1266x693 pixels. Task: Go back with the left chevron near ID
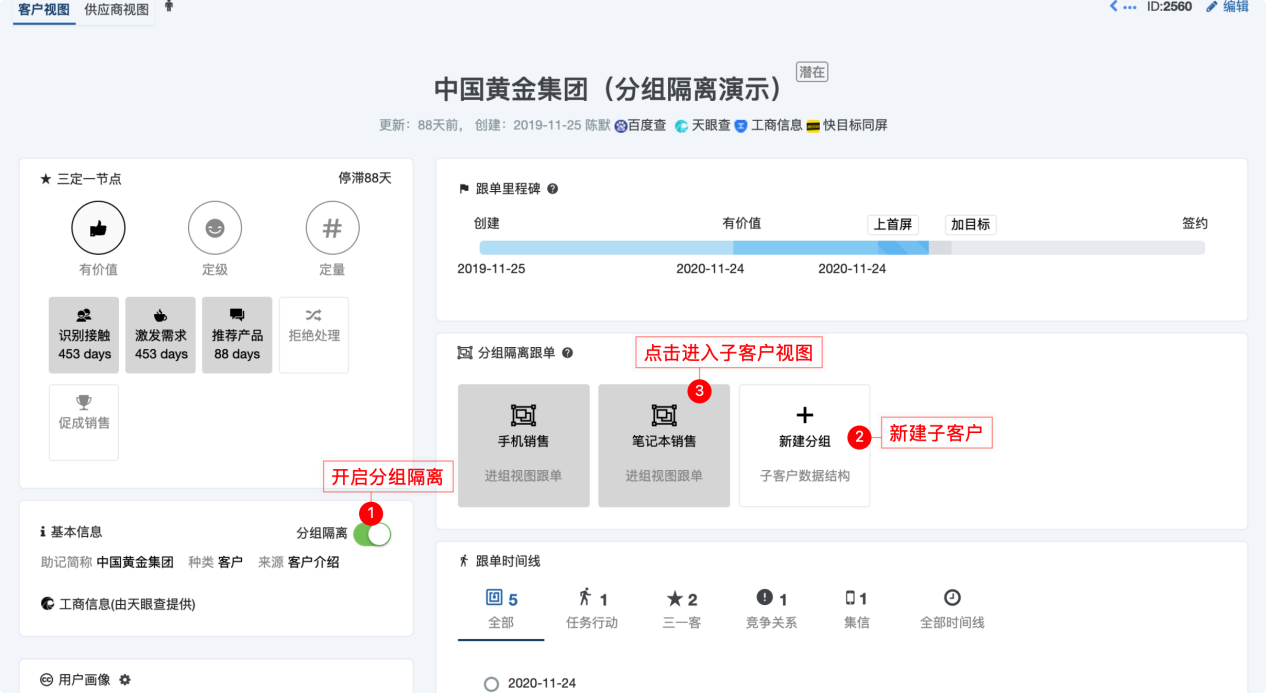pyautogui.click(x=1114, y=7)
